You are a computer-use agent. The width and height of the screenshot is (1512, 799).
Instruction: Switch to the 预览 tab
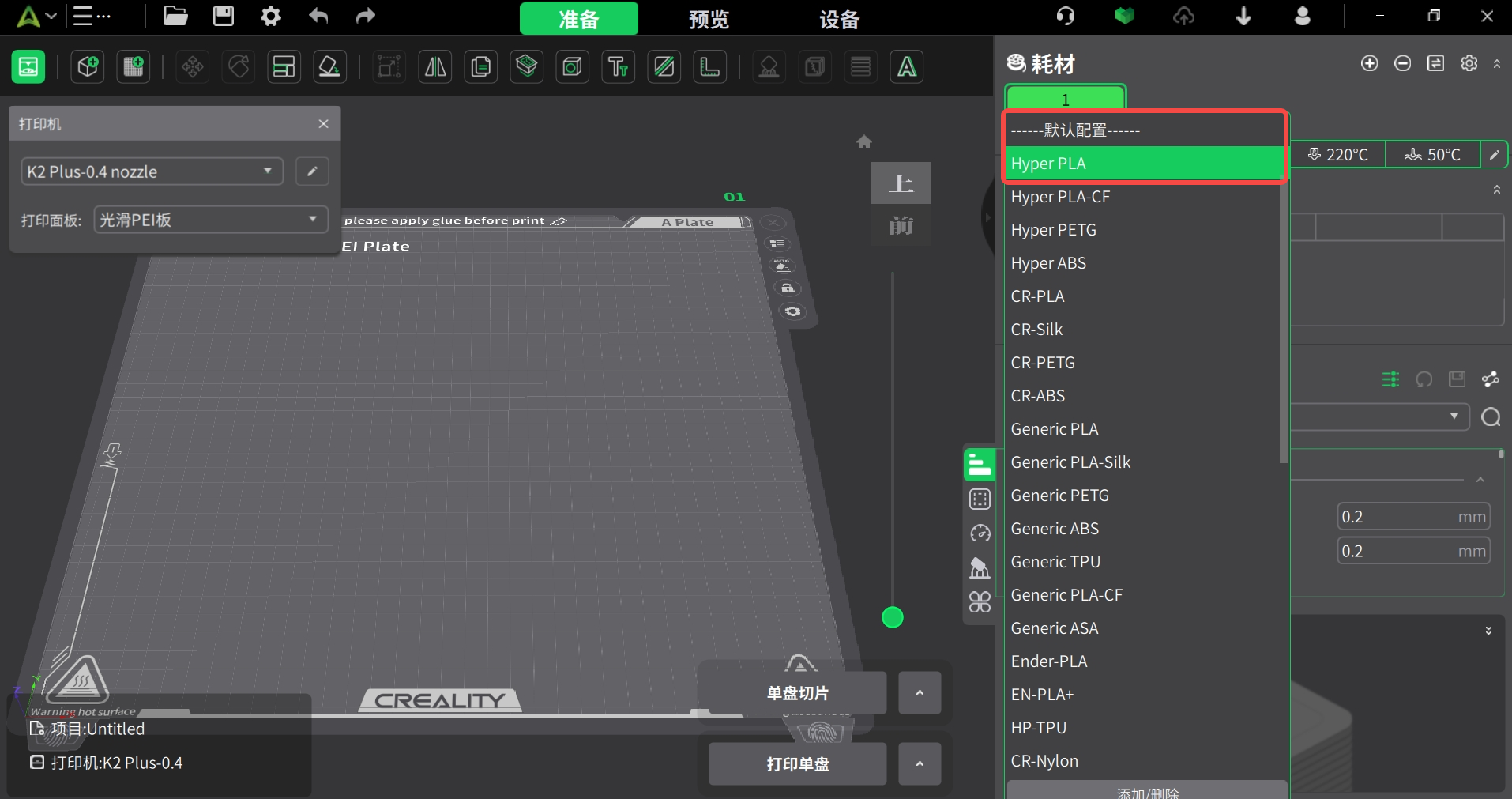709,18
